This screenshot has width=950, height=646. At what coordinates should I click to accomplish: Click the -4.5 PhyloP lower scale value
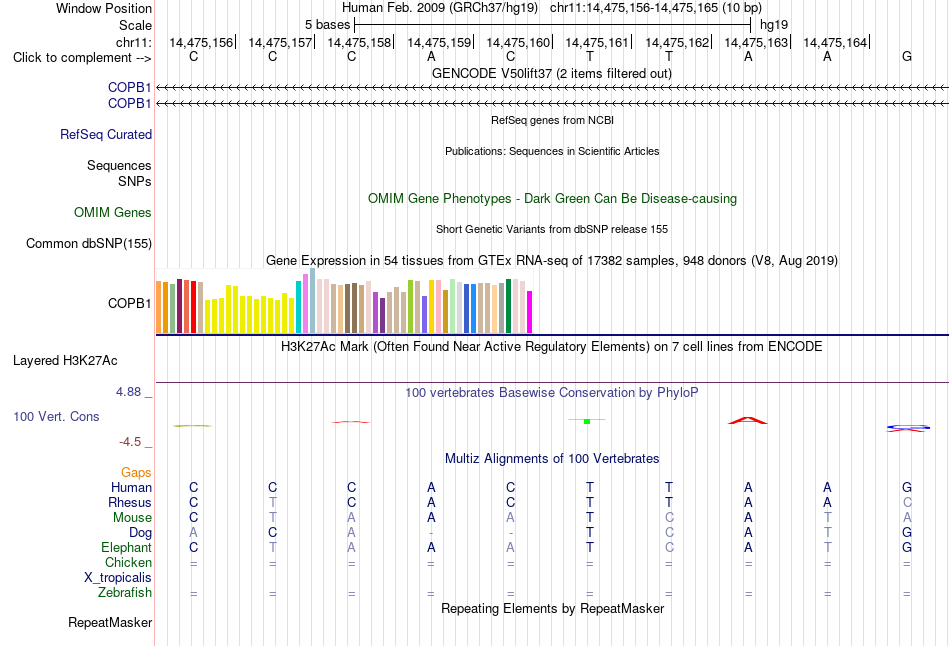point(130,442)
